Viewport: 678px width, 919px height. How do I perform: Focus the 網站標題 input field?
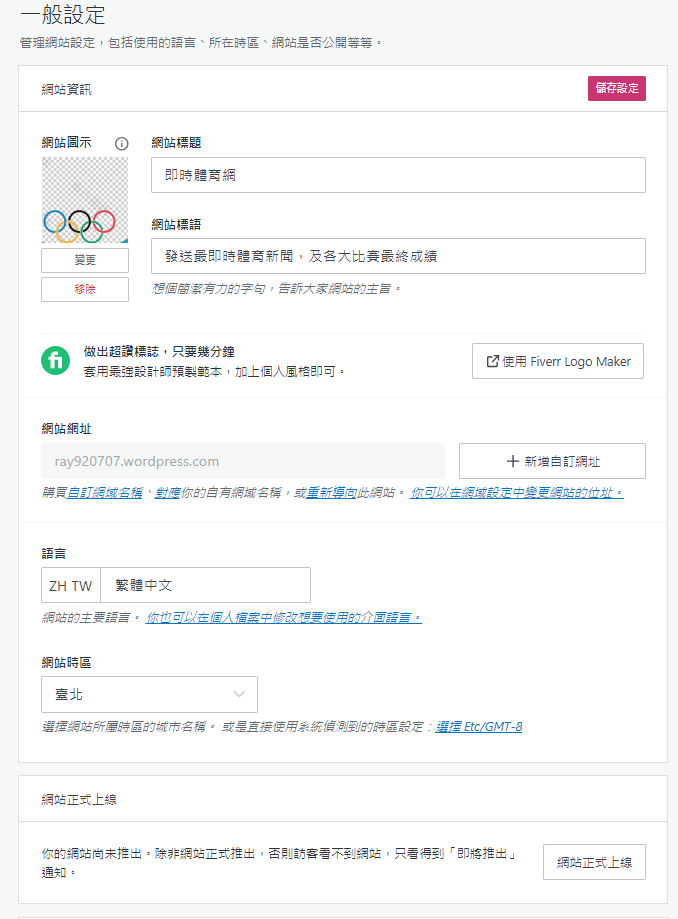398,175
